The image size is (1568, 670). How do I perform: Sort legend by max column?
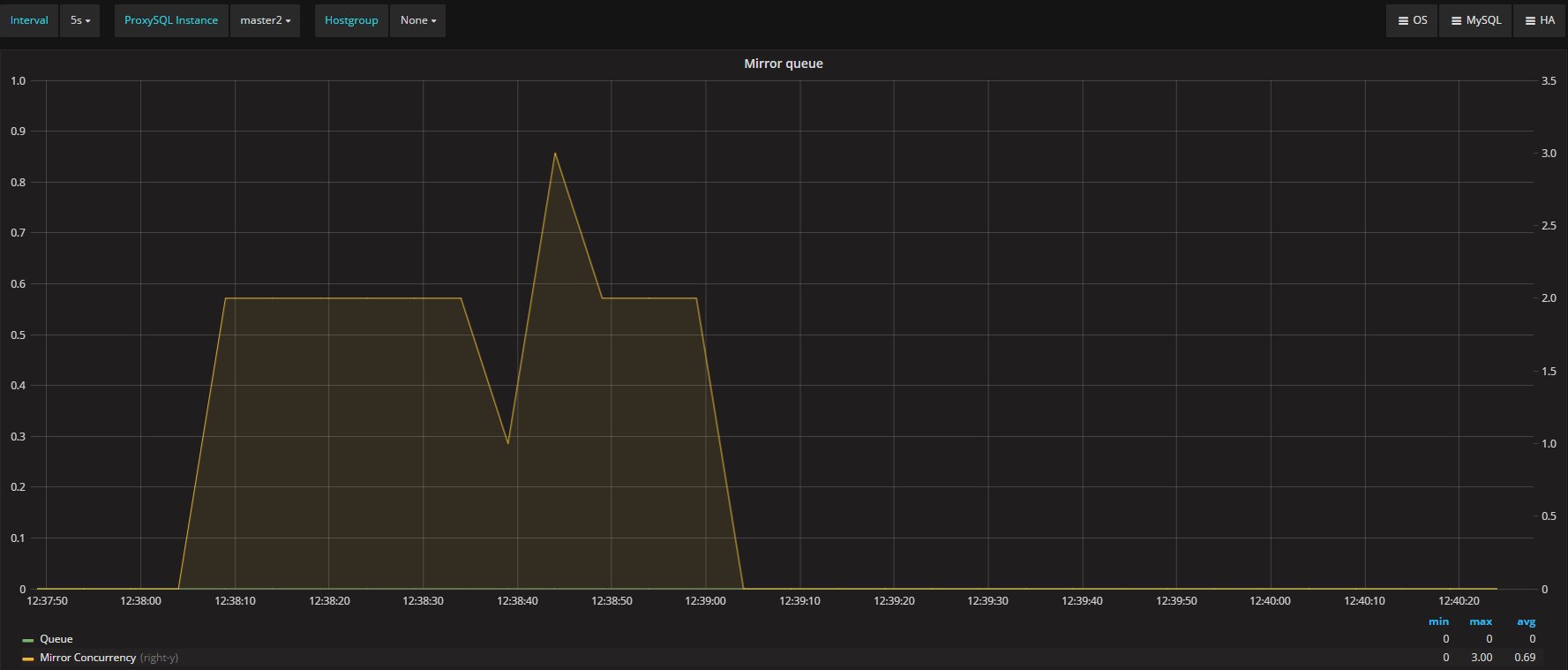pyautogui.click(x=1481, y=621)
